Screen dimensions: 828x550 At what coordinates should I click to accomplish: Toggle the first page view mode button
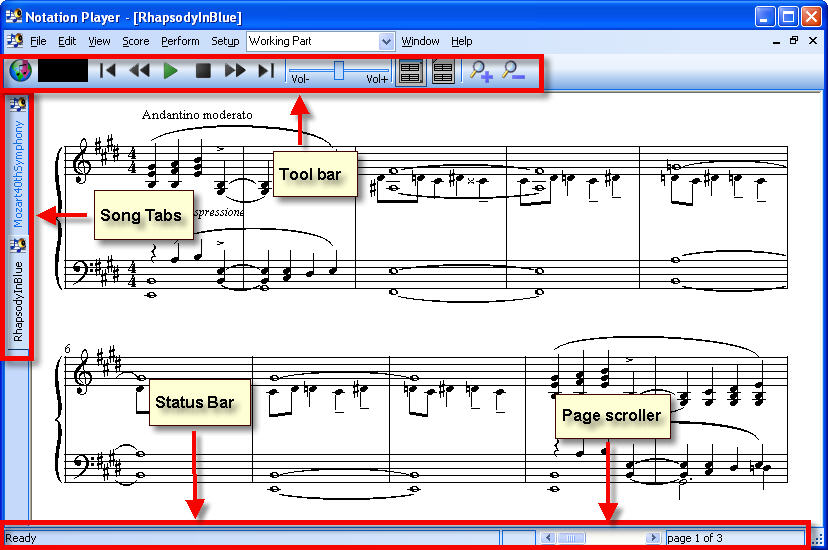(409, 71)
